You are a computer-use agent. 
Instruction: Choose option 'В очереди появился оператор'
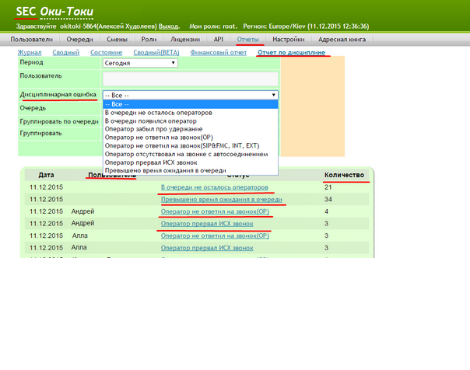(190, 121)
